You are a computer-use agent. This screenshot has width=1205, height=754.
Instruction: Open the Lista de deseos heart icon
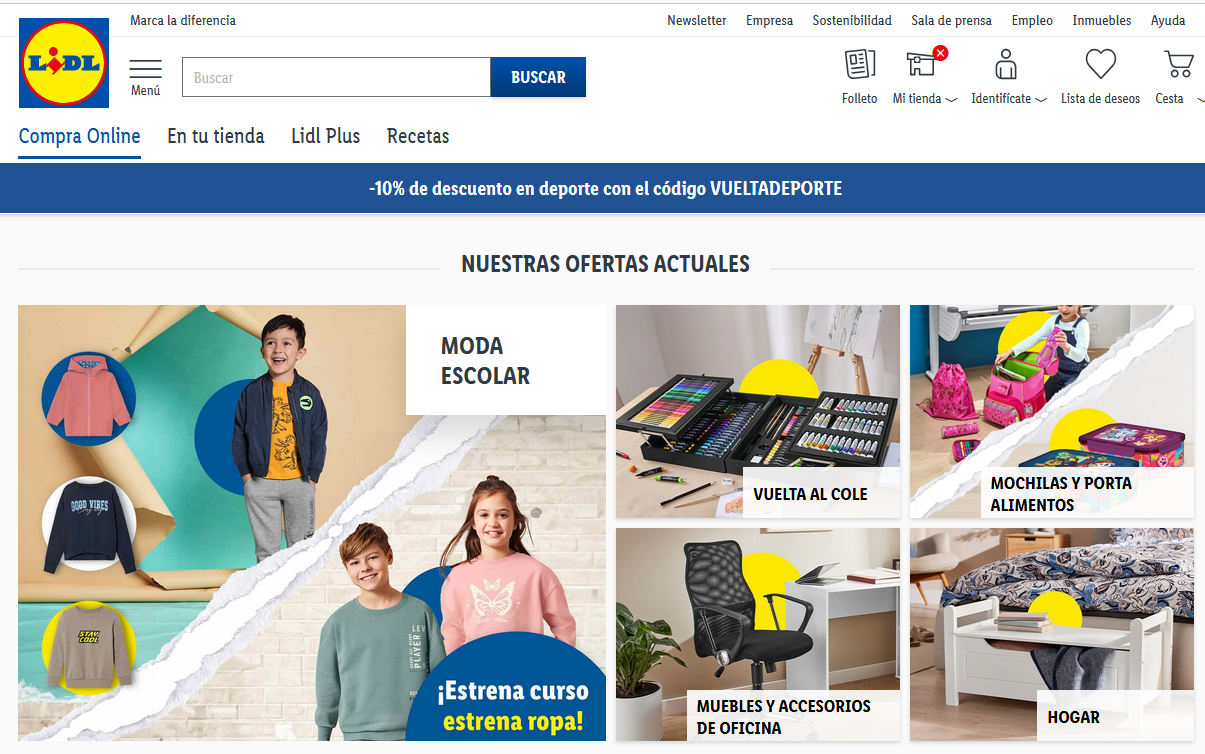click(x=1101, y=65)
